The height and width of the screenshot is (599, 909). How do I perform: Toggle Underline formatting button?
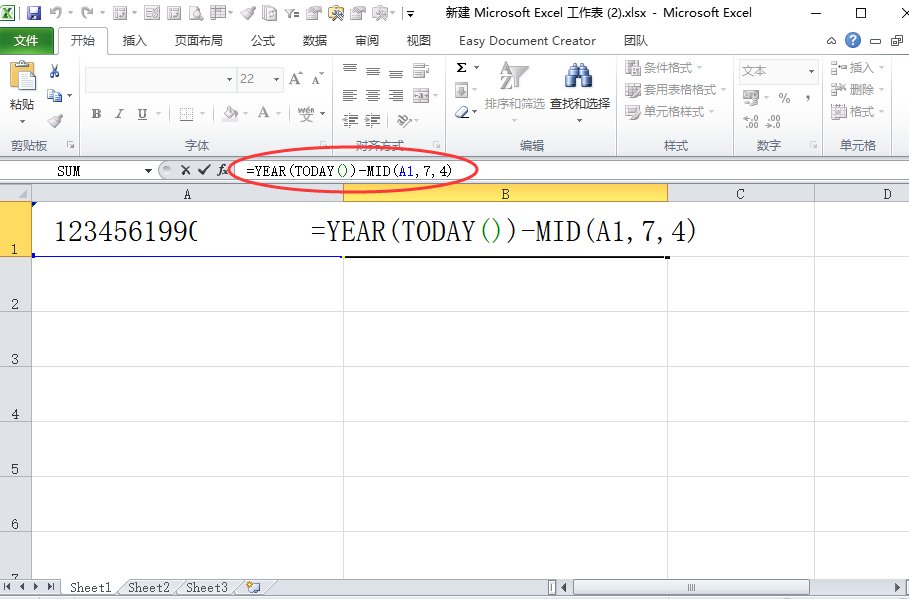[143, 114]
